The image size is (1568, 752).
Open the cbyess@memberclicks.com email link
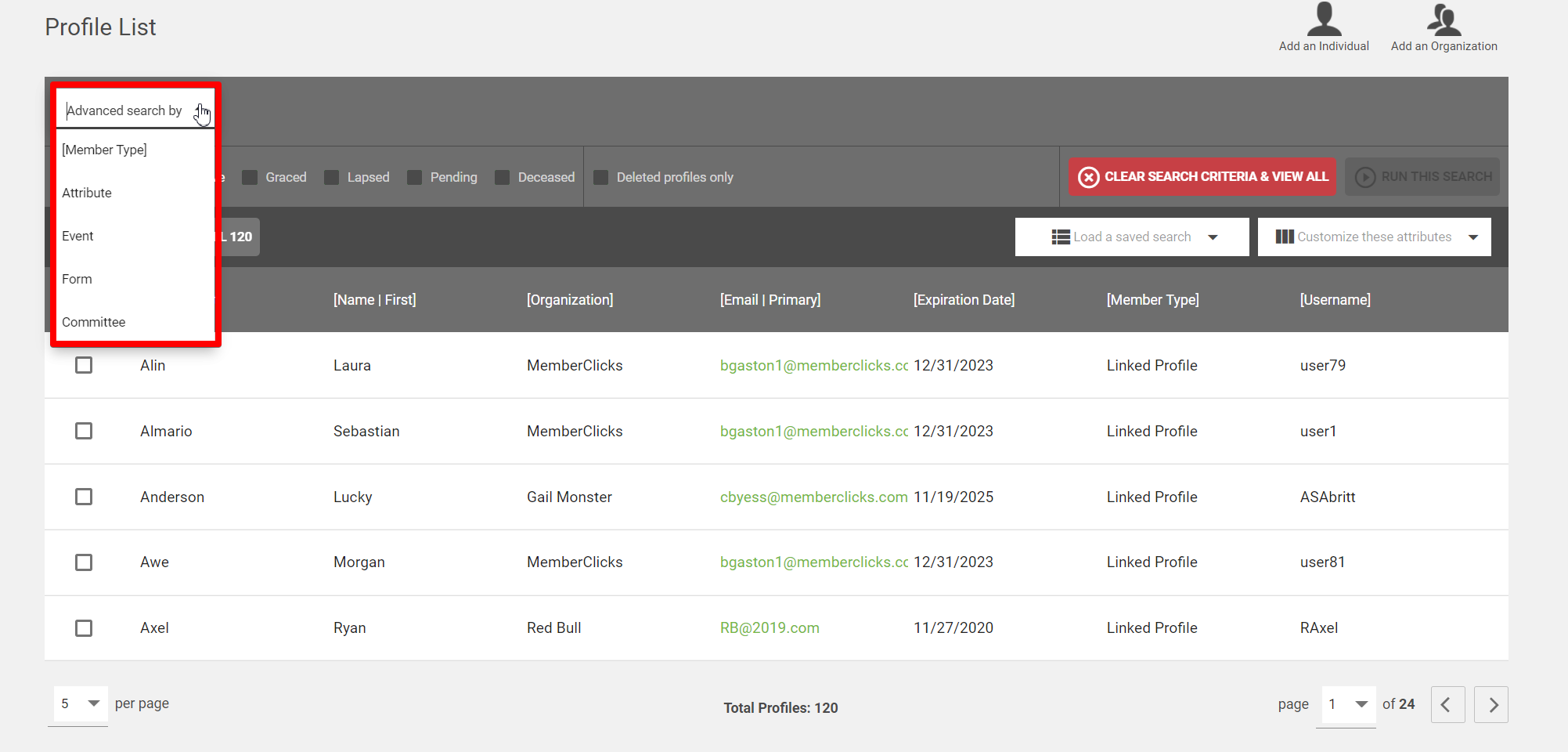(x=813, y=497)
